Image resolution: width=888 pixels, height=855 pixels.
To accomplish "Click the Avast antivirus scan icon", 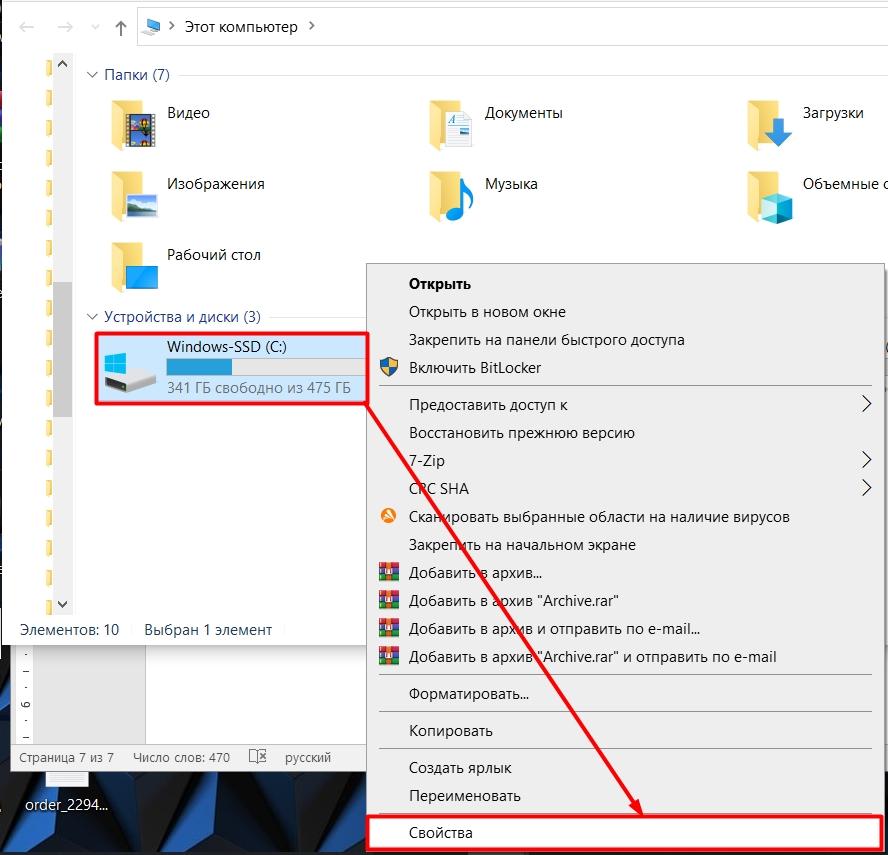I will pos(388,515).
